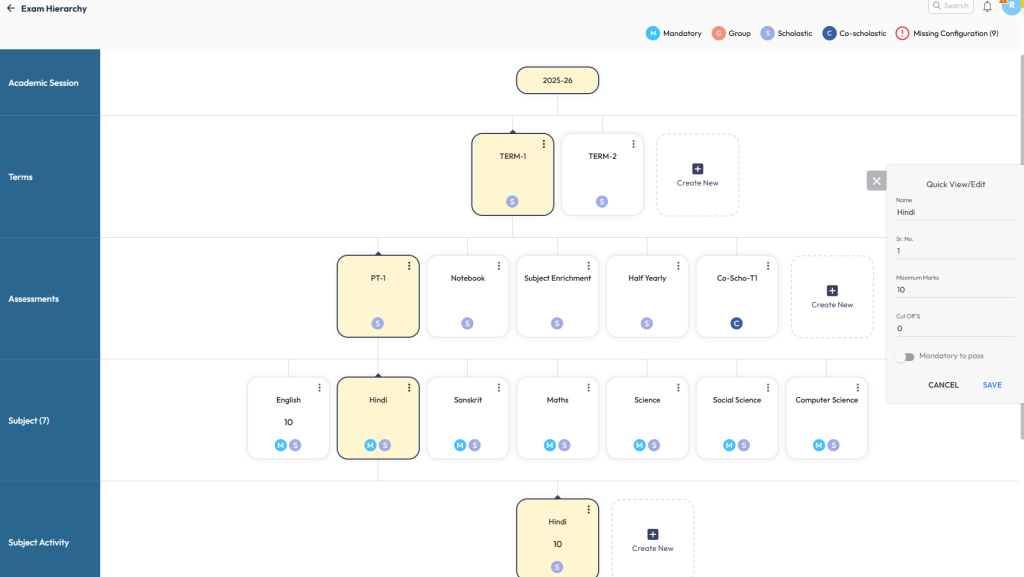Viewport: 1024px width, 577px height.
Task: Click plus icon to create new subject activity
Action: pos(652,535)
